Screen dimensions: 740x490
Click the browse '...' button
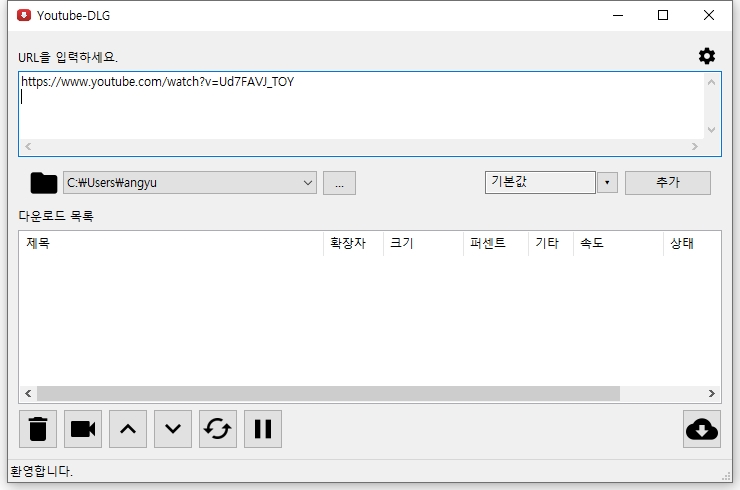click(339, 183)
